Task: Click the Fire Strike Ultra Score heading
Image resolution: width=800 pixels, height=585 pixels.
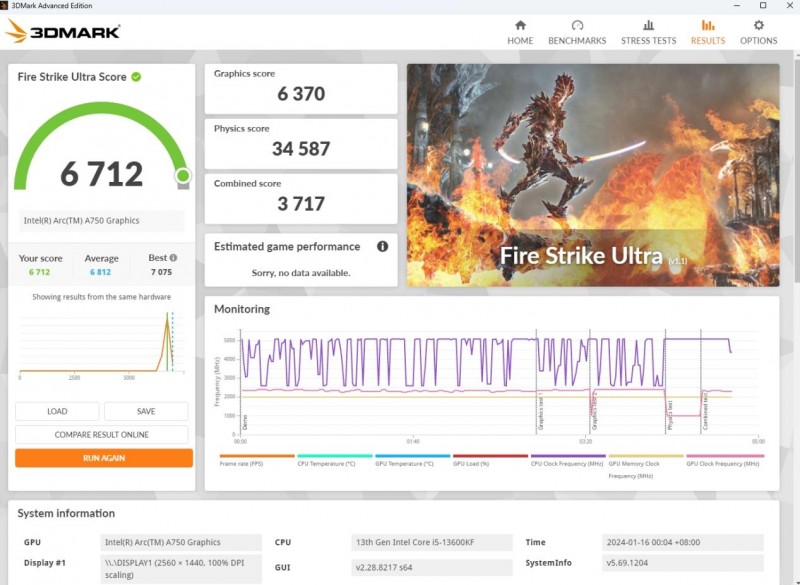Action: pyautogui.click(x=72, y=77)
